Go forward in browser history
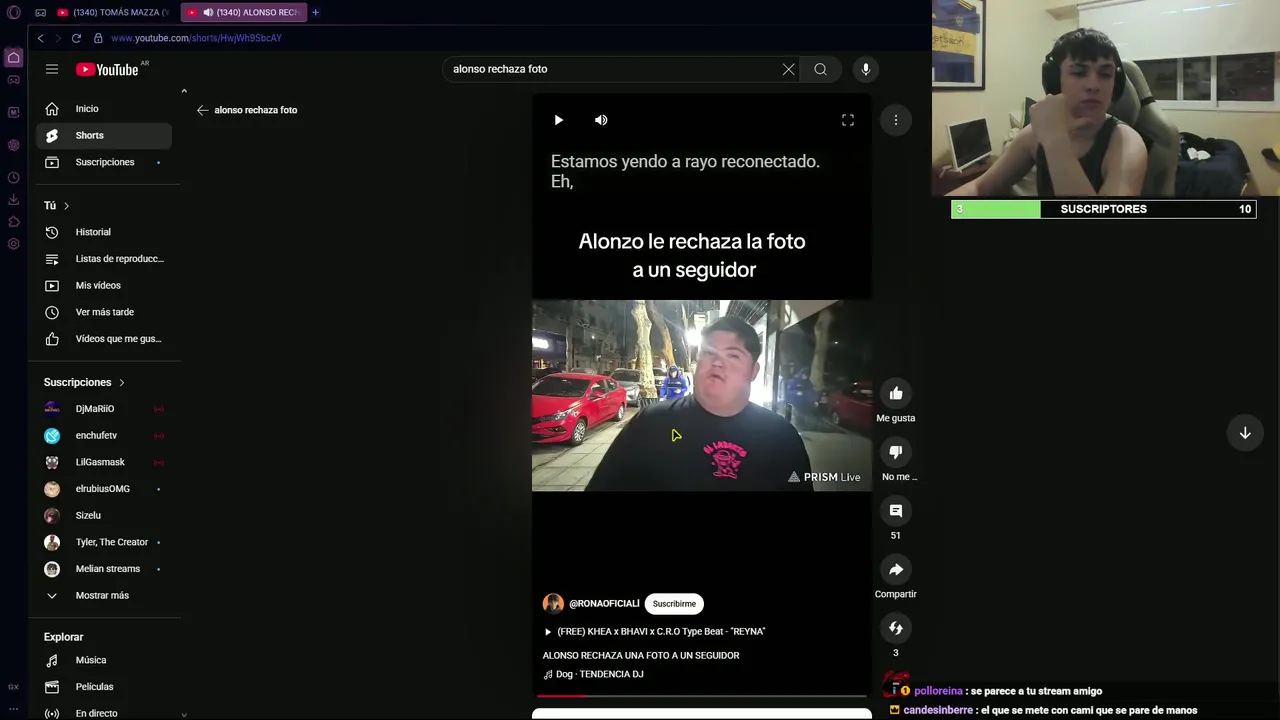This screenshot has width=1280, height=720. [58, 38]
